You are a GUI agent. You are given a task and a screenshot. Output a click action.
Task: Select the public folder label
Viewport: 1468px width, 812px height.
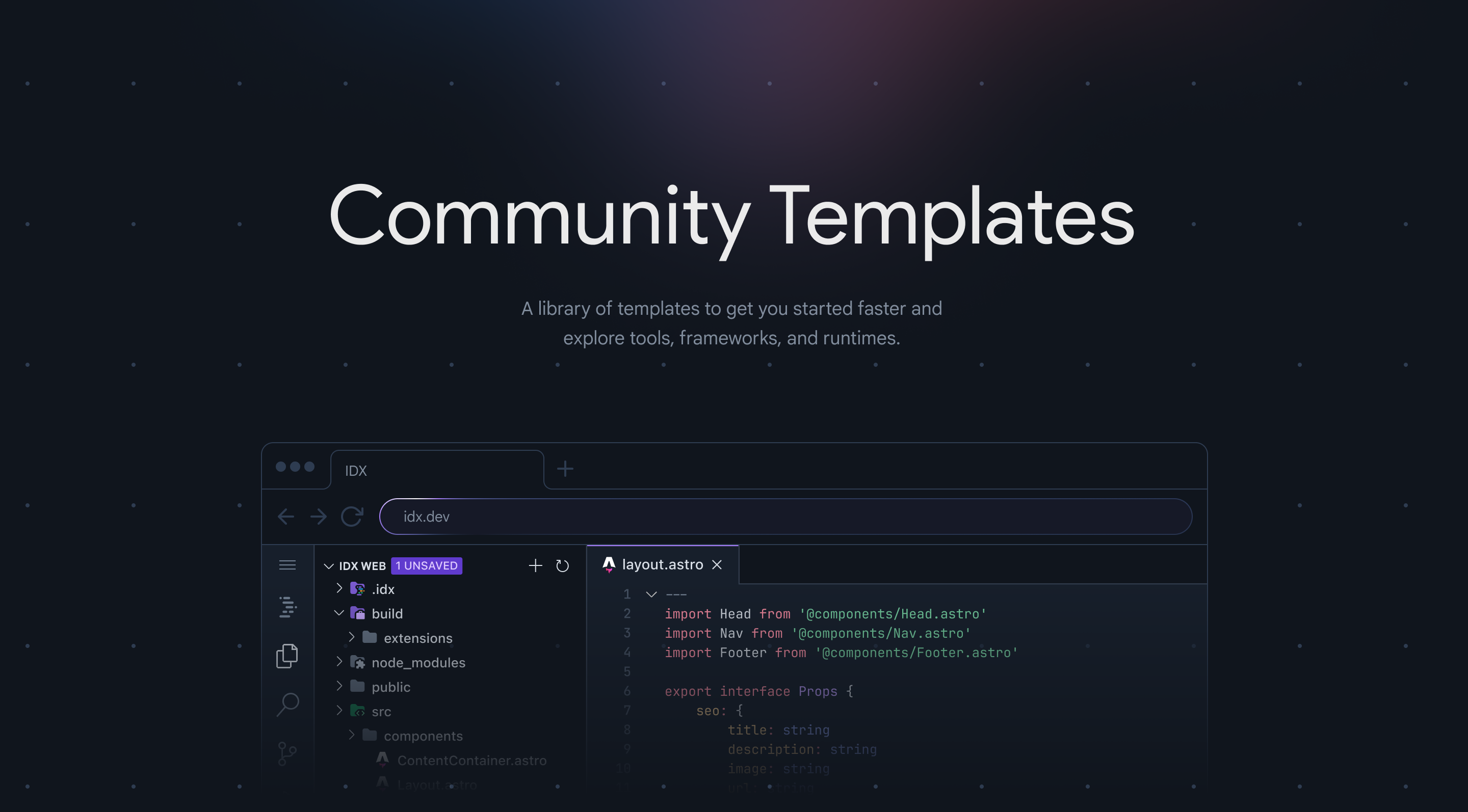[391, 687]
